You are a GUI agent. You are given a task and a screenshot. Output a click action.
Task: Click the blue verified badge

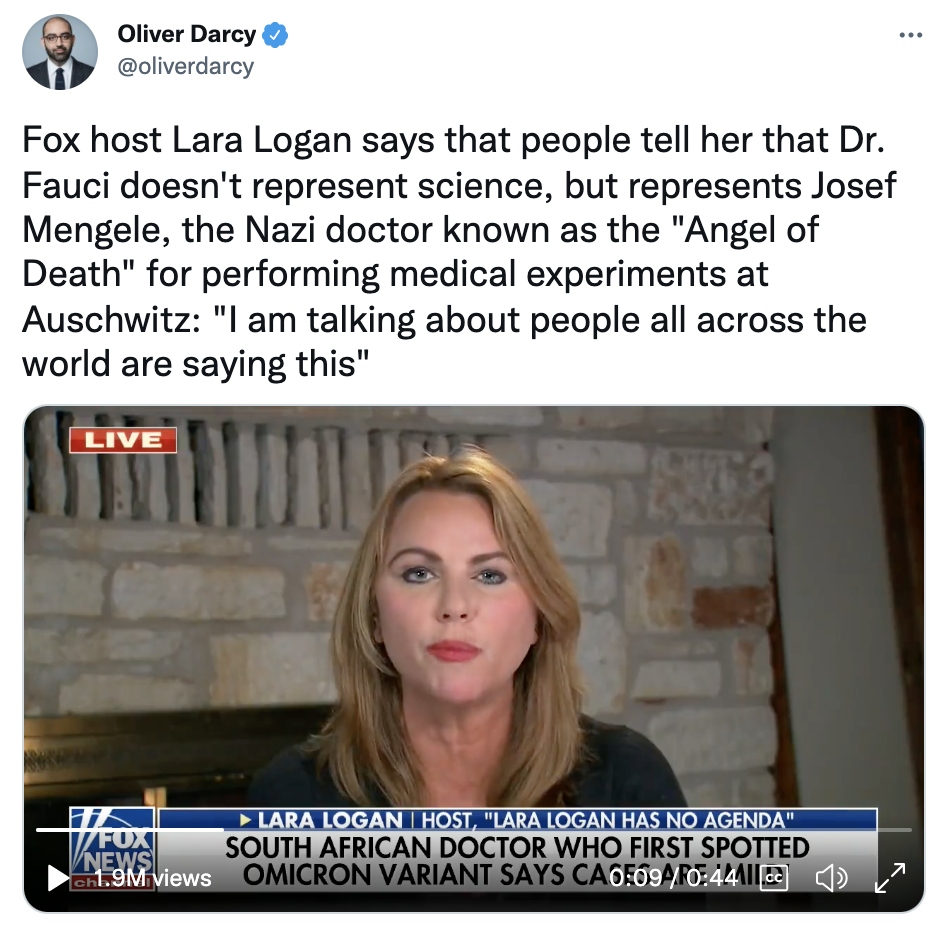[275, 34]
